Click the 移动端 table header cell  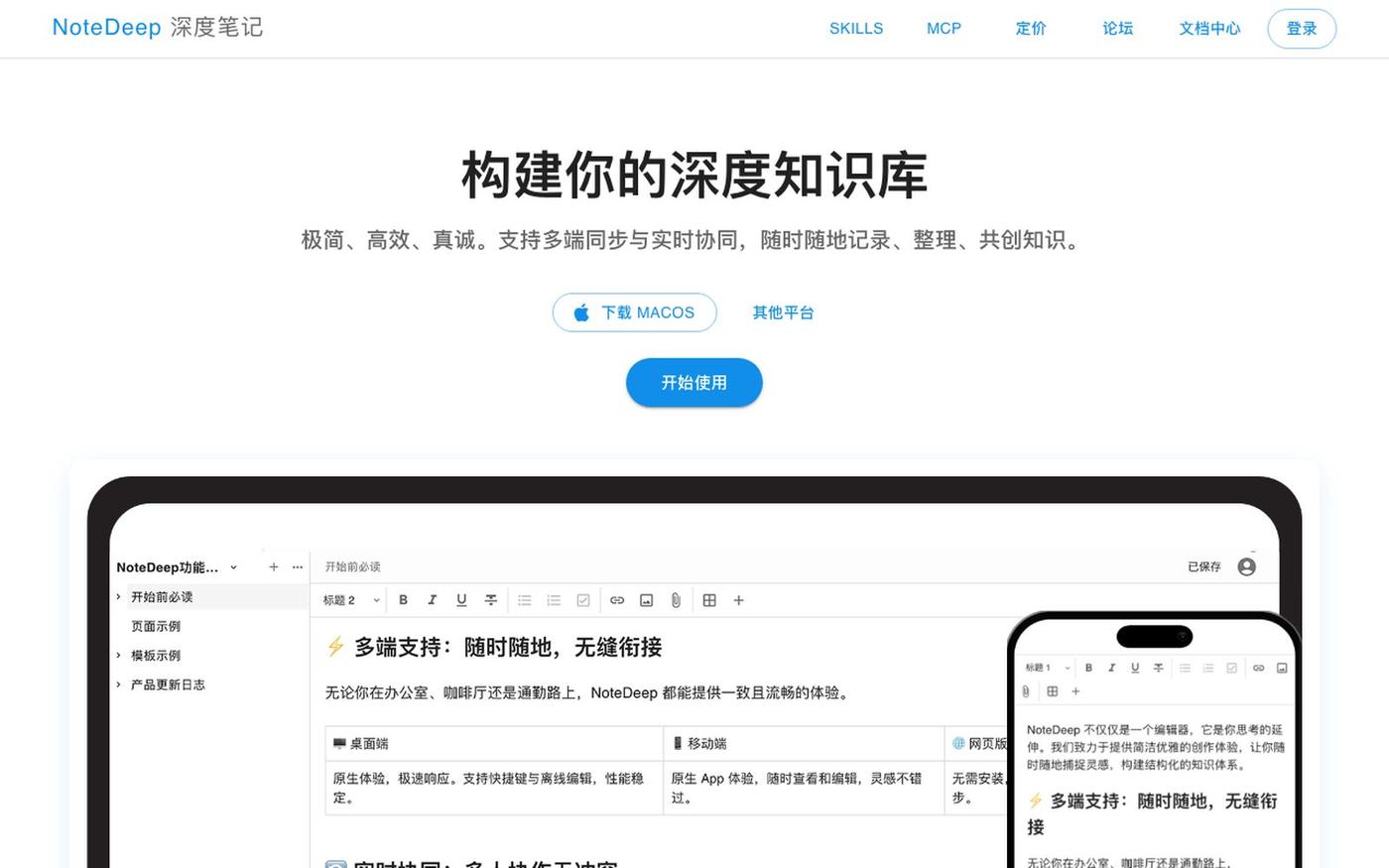click(x=804, y=743)
